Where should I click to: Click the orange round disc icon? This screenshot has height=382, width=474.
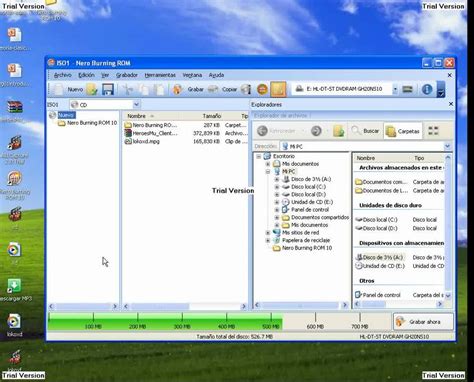pos(262,89)
